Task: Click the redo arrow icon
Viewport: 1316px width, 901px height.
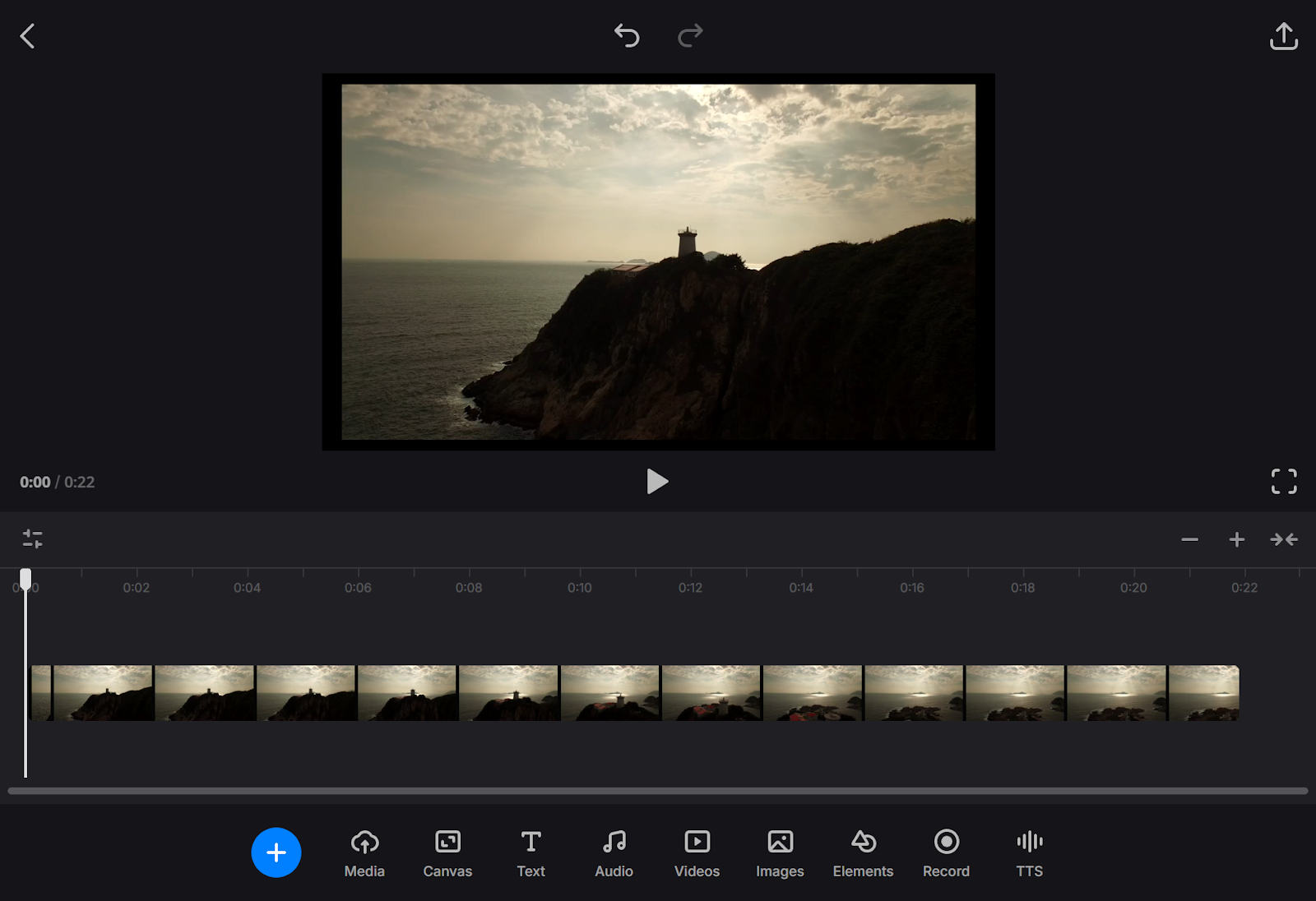Action: click(690, 35)
